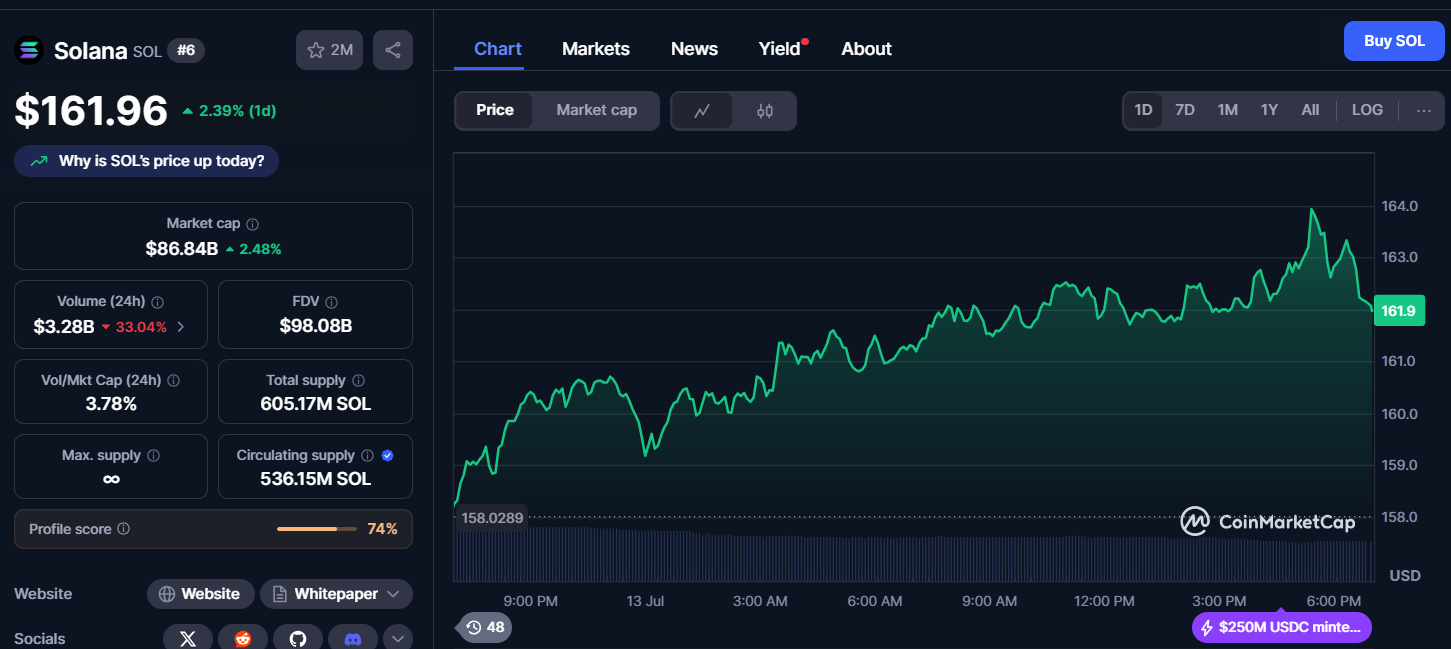
Task: Open the chart more options menu
Action: [1424, 110]
